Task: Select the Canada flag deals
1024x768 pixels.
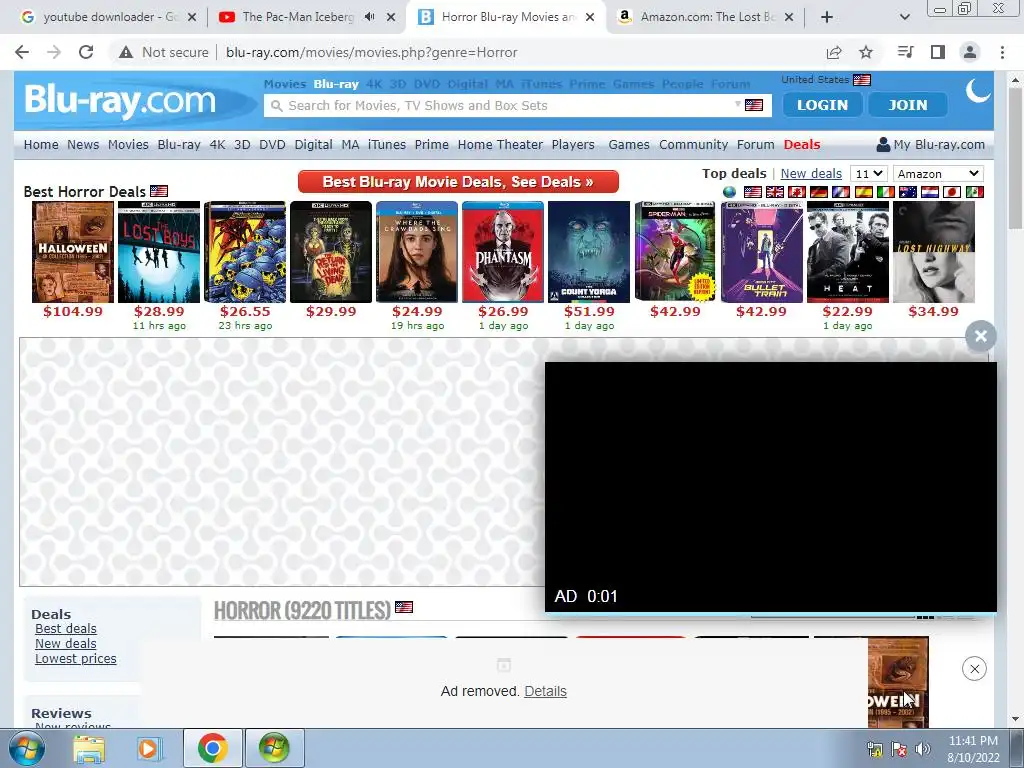Action: click(797, 192)
